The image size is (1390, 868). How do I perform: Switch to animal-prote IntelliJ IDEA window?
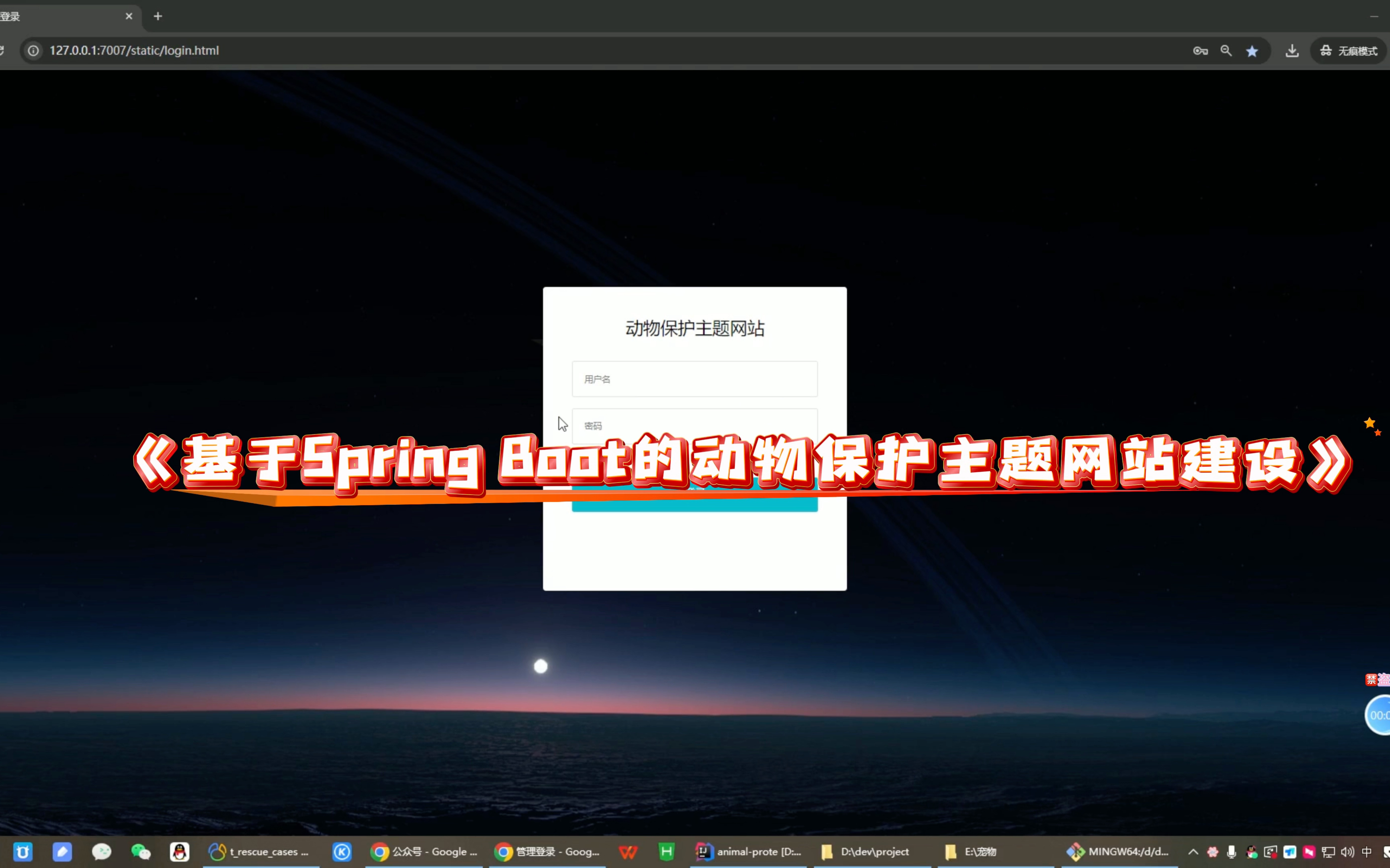click(748, 852)
